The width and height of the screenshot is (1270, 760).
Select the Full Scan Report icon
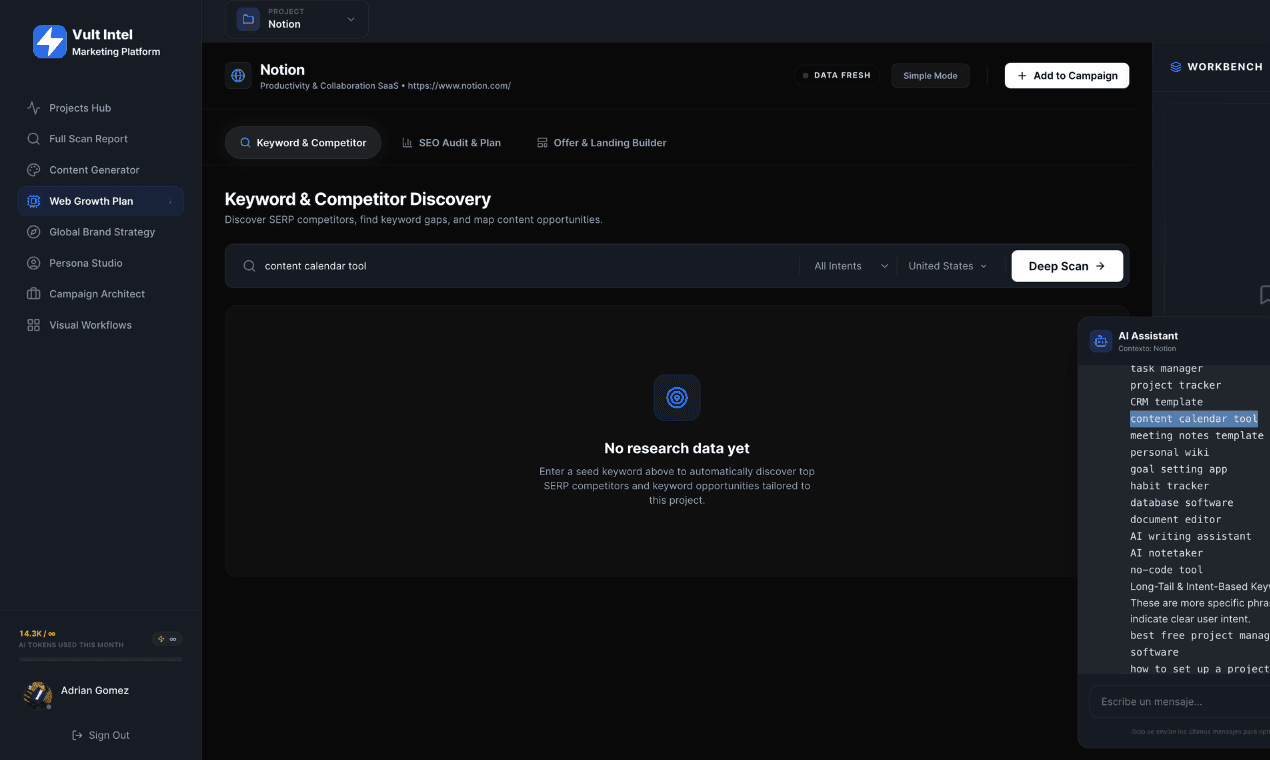(x=32, y=138)
